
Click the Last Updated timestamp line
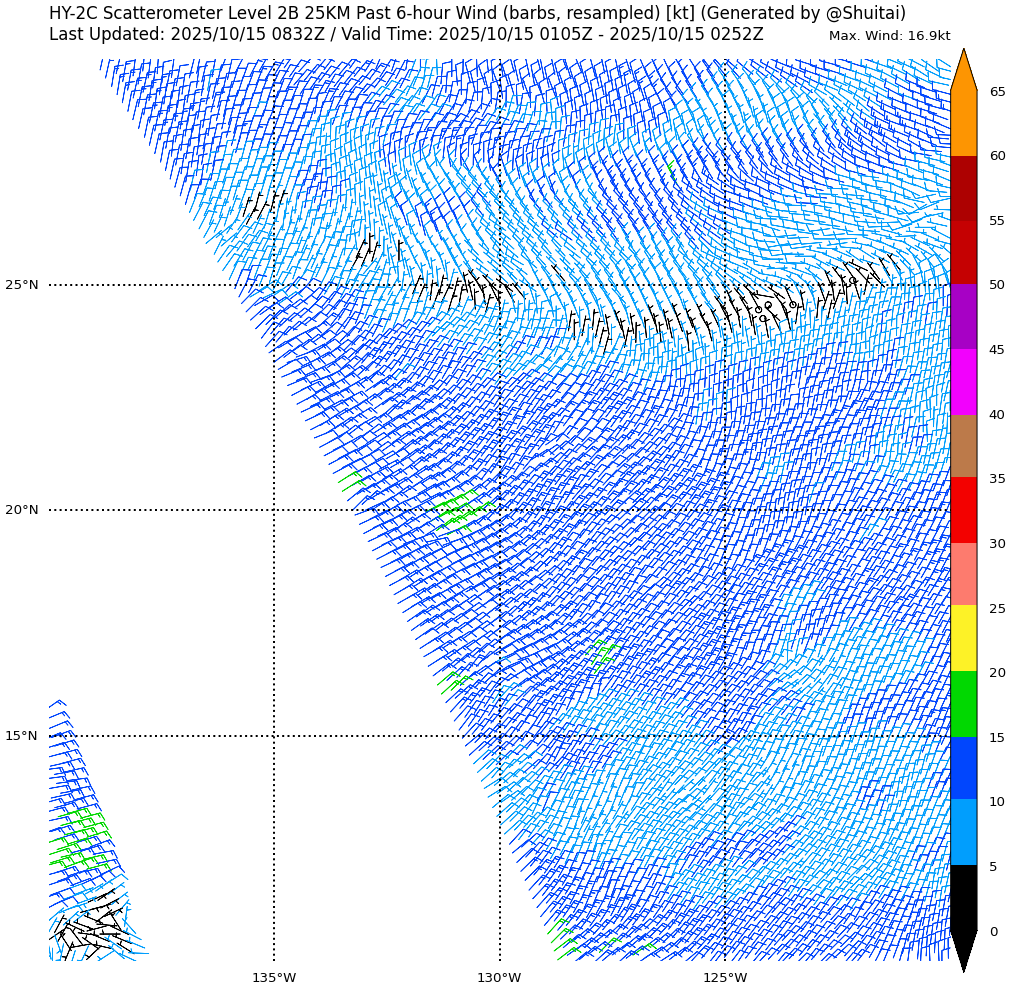pos(406,35)
